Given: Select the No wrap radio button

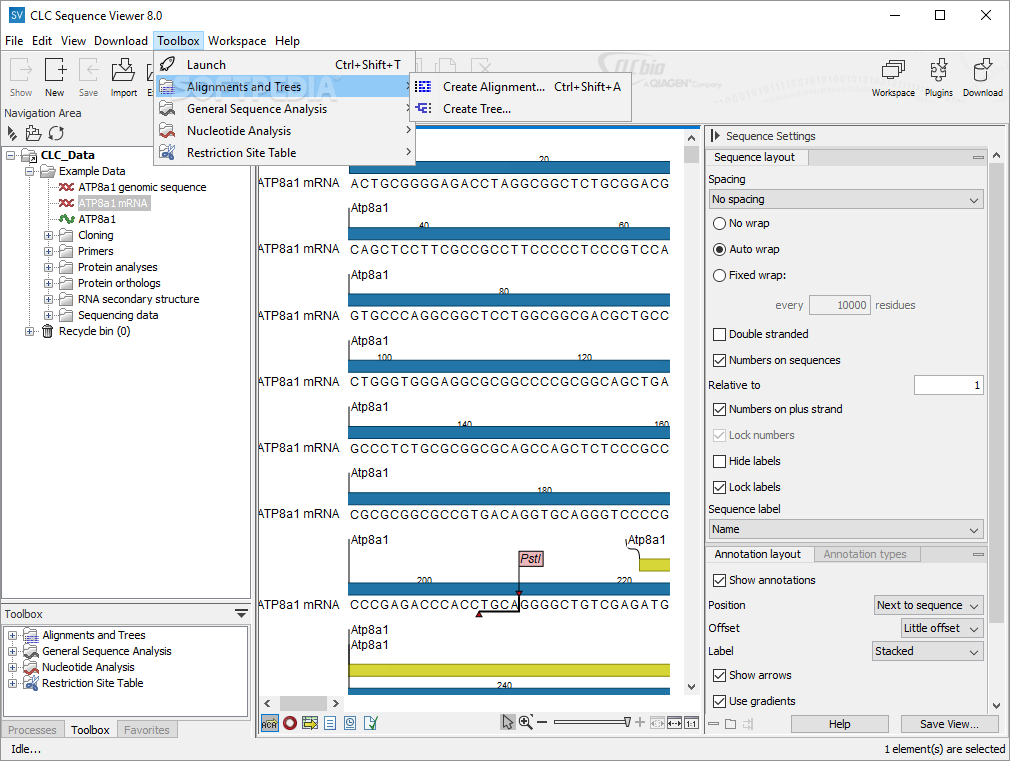Looking at the screenshot, I should point(719,224).
